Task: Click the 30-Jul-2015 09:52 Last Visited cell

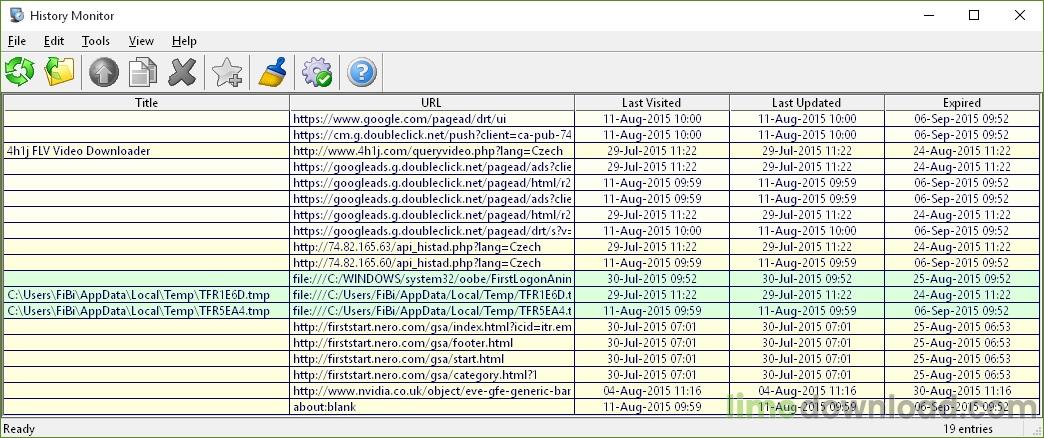Action: 652,279
